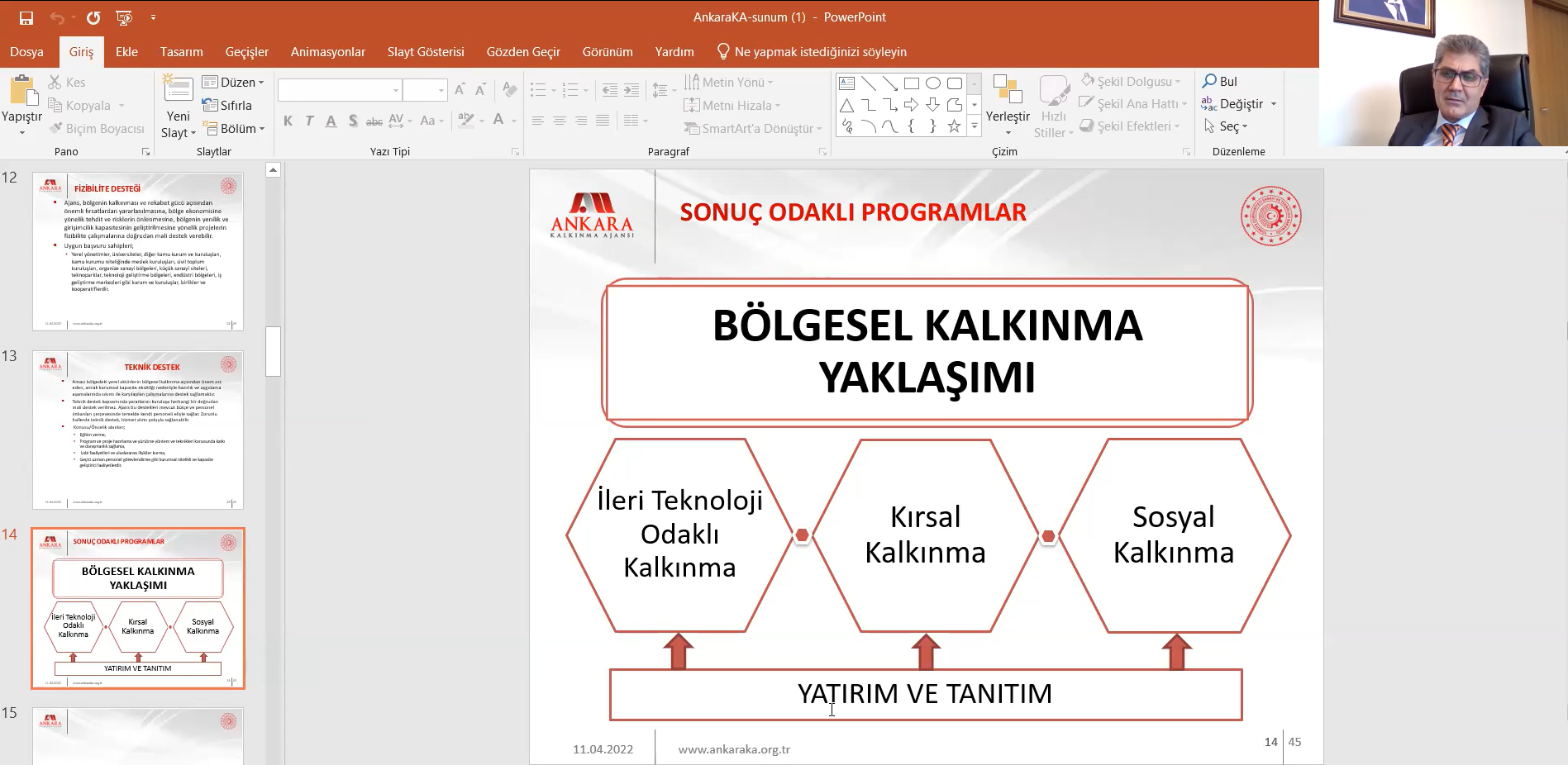
Task: Select the right arrow shape in gallery
Action: (x=911, y=105)
